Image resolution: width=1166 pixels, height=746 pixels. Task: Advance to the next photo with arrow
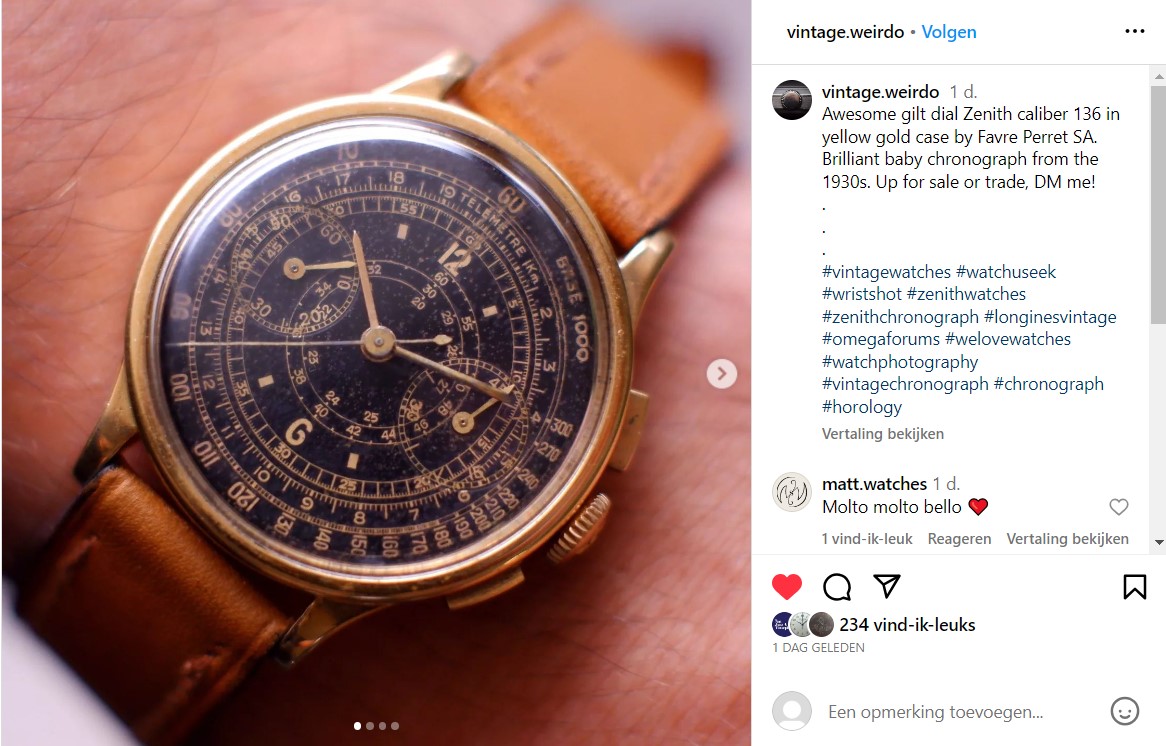721,373
